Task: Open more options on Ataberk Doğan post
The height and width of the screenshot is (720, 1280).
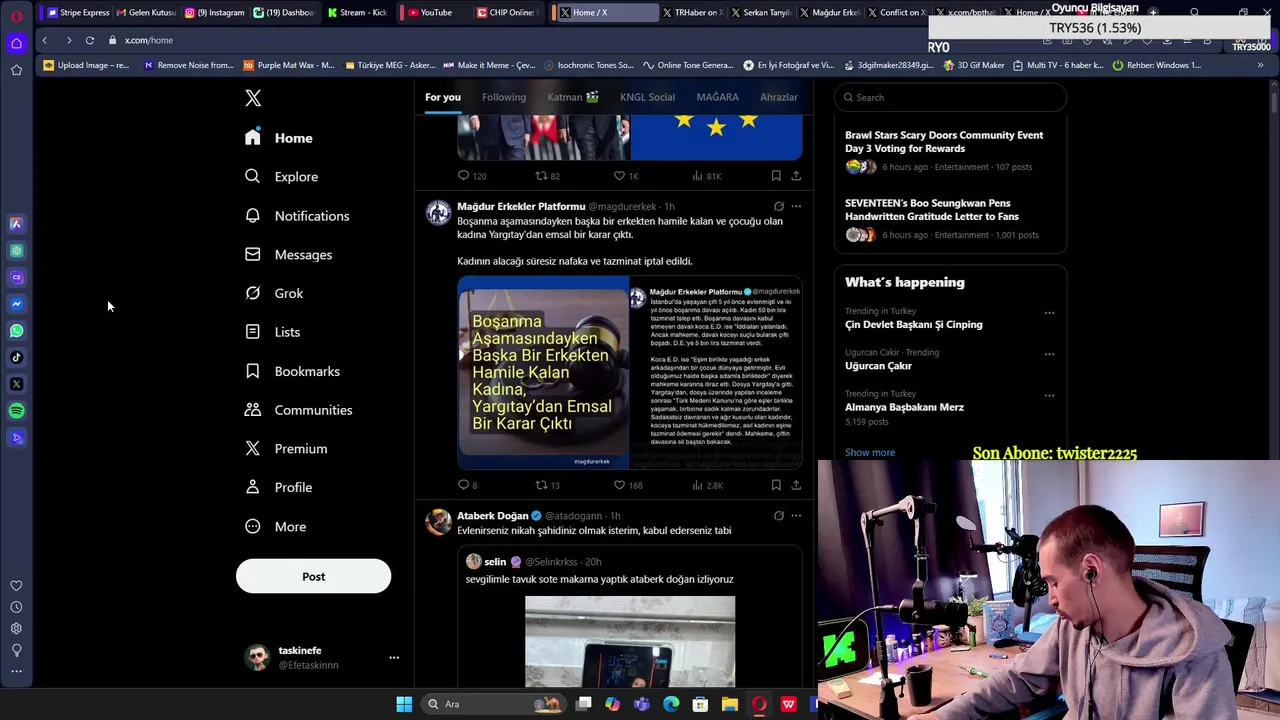Action: 796,516
